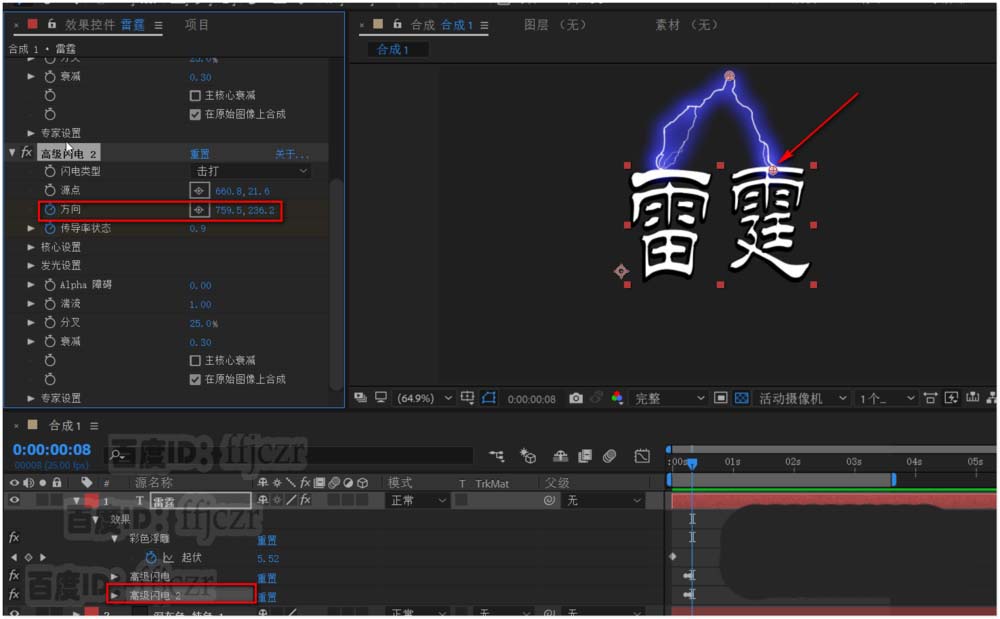The height and width of the screenshot is (619, 1000).
Task: Open the magnification dropdown showing 64.9%
Action: pyautogui.click(x=425, y=398)
